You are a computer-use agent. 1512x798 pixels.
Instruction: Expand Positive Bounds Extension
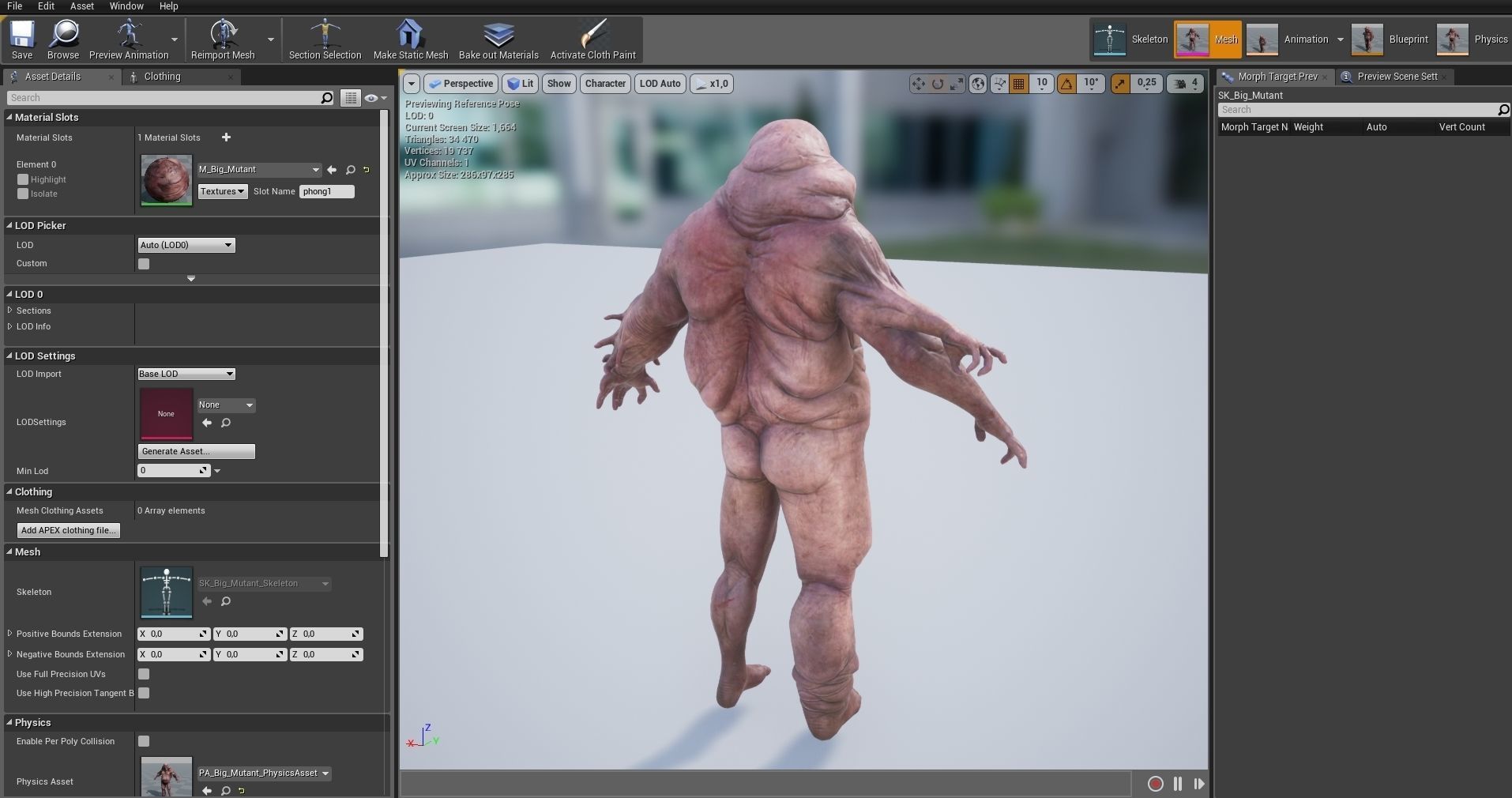[x=10, y=634]
